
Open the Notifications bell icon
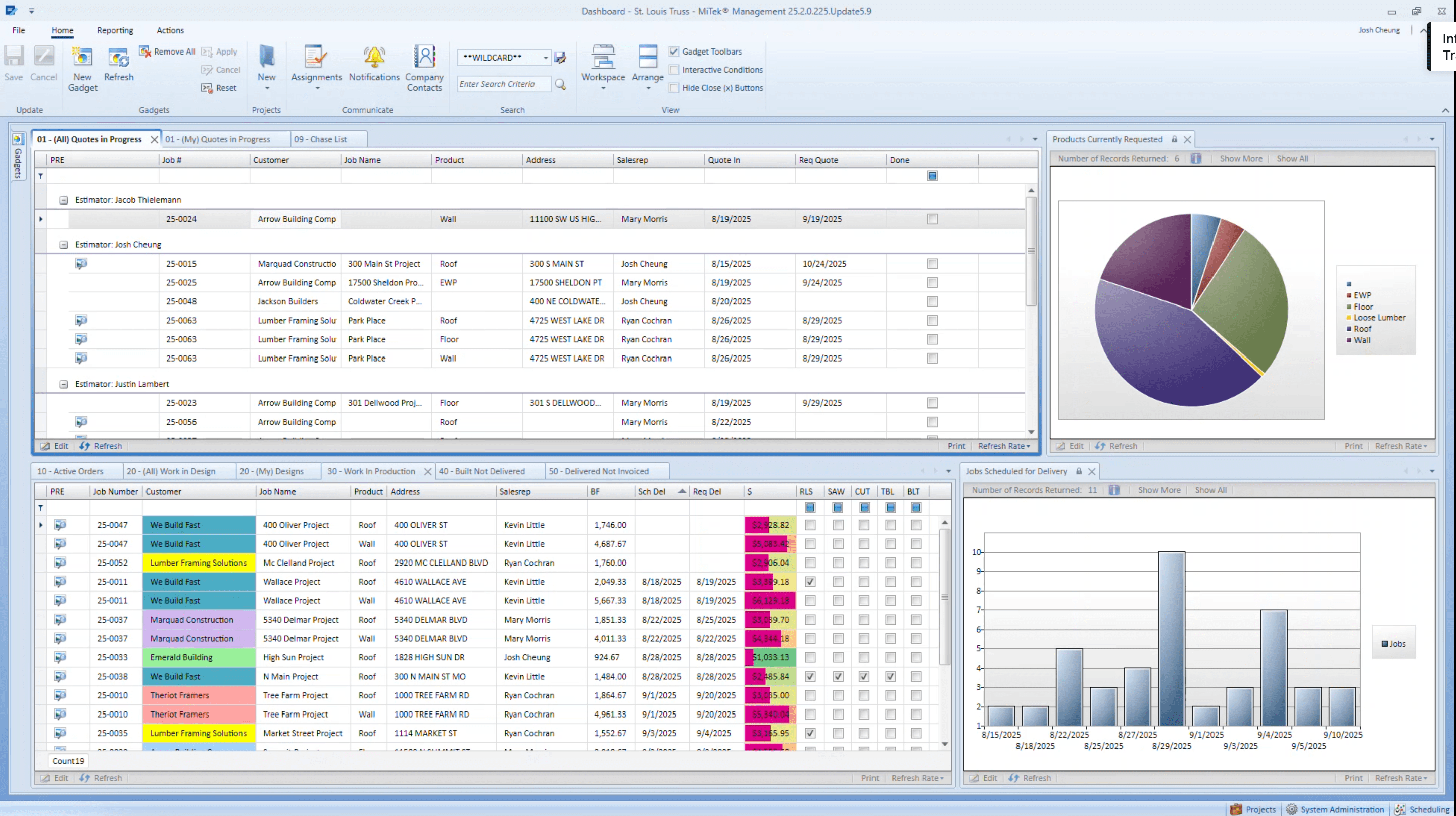[374, 58]
